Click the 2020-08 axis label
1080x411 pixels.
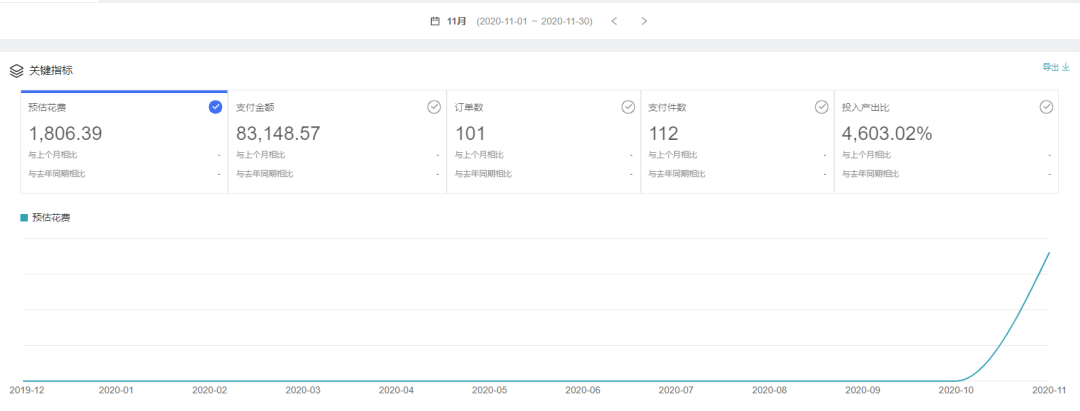pos(769,390)
